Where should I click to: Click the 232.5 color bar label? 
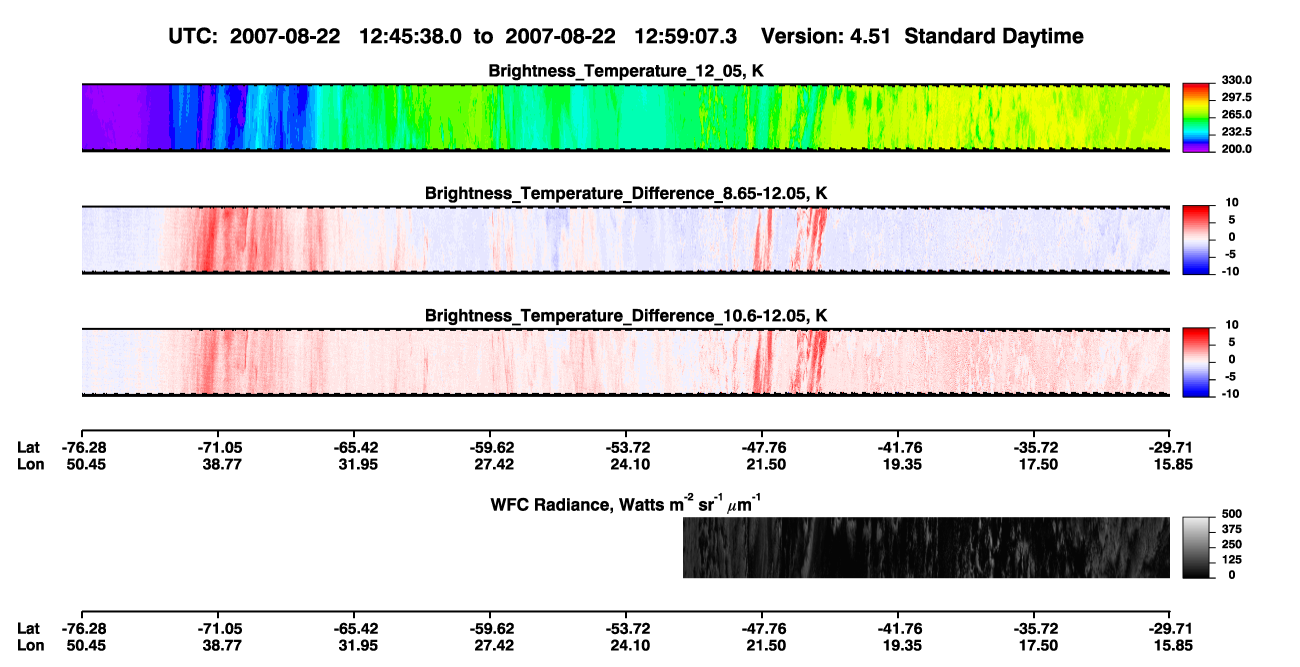point(1236,131)
